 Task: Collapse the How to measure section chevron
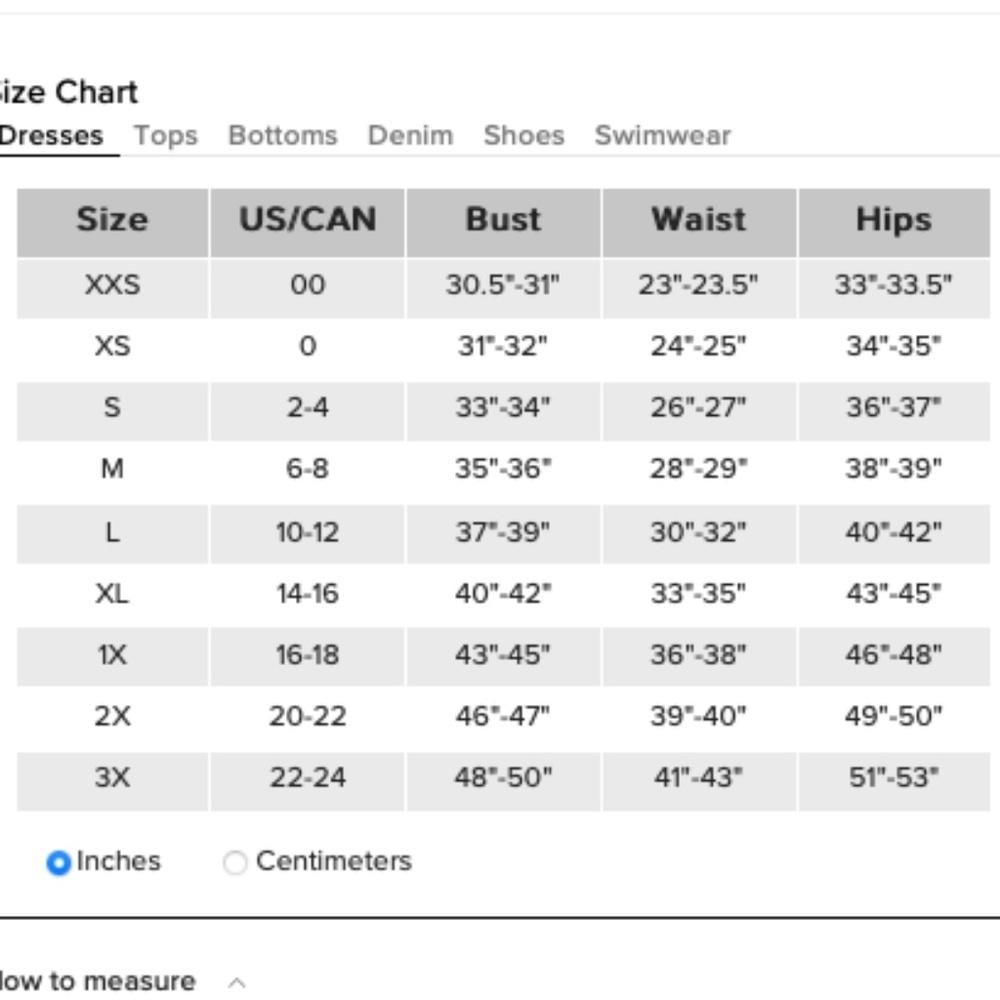[x=237, y=982]
